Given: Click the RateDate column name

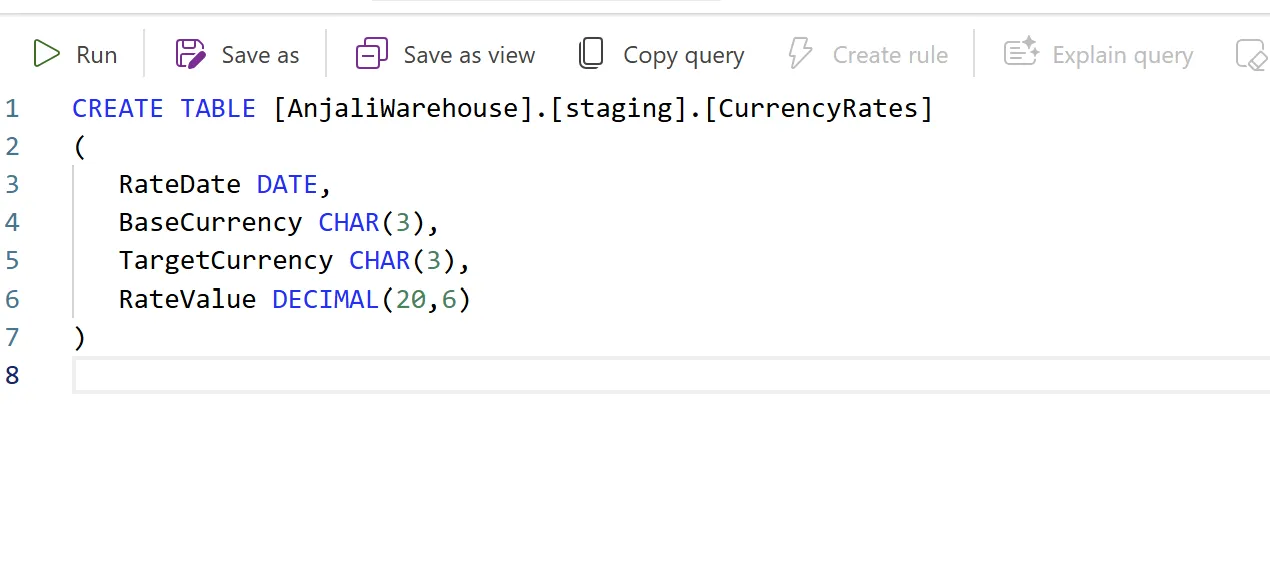Looking at the screenshot, I should coord(180,185).
